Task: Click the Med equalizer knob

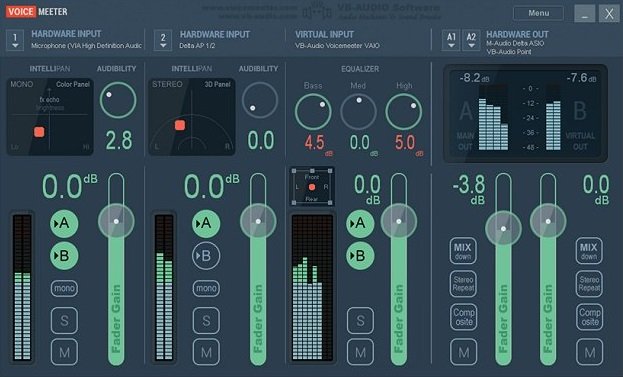Action: (358, 112)
